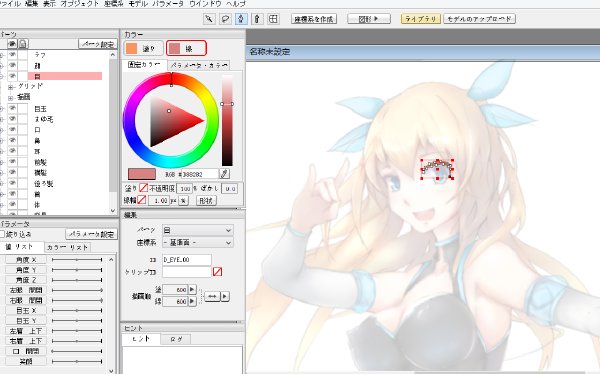Click the lock icon in parts header
This screenshot has height=374, width=600.
coord(23,44)
